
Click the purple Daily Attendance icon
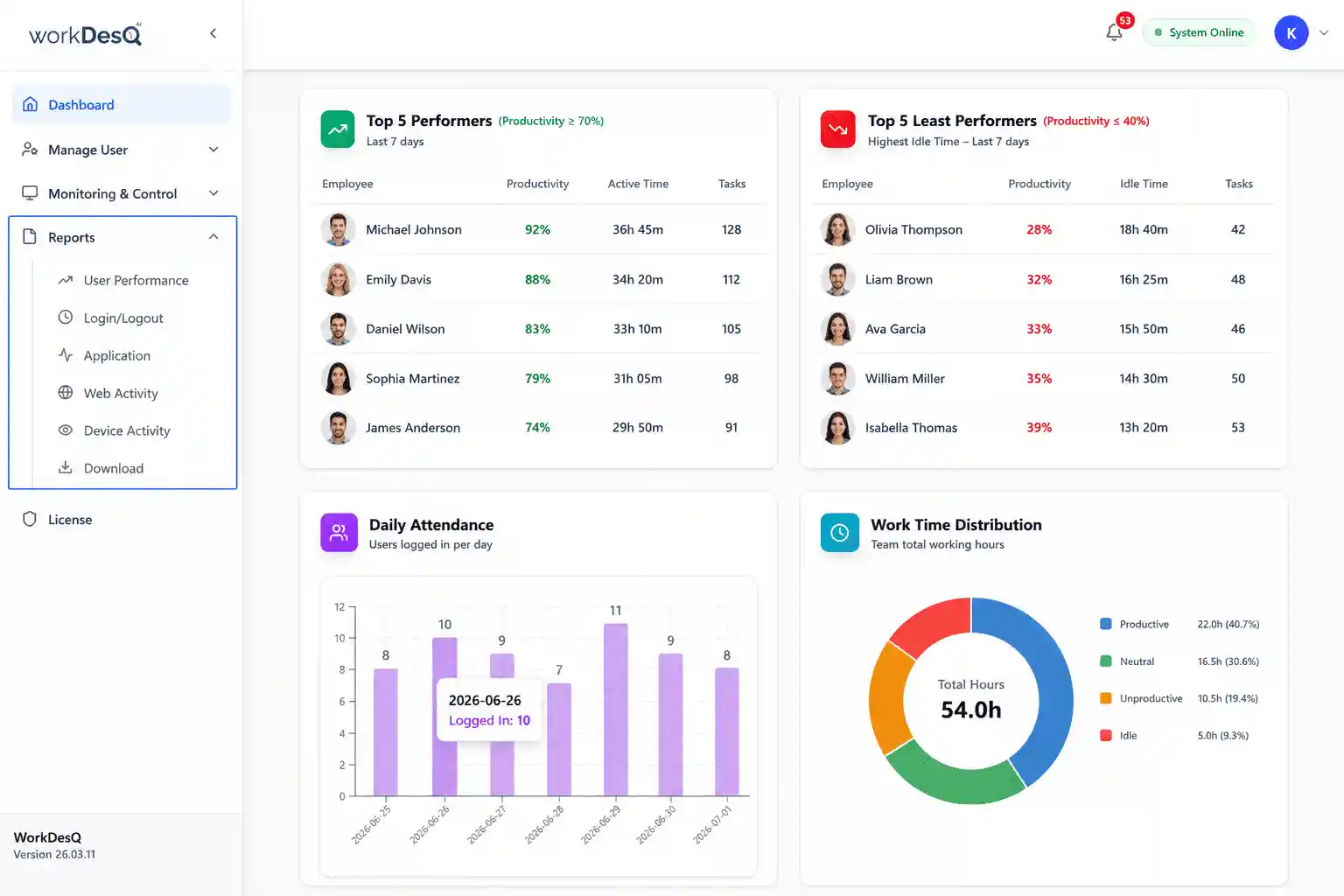339,532
